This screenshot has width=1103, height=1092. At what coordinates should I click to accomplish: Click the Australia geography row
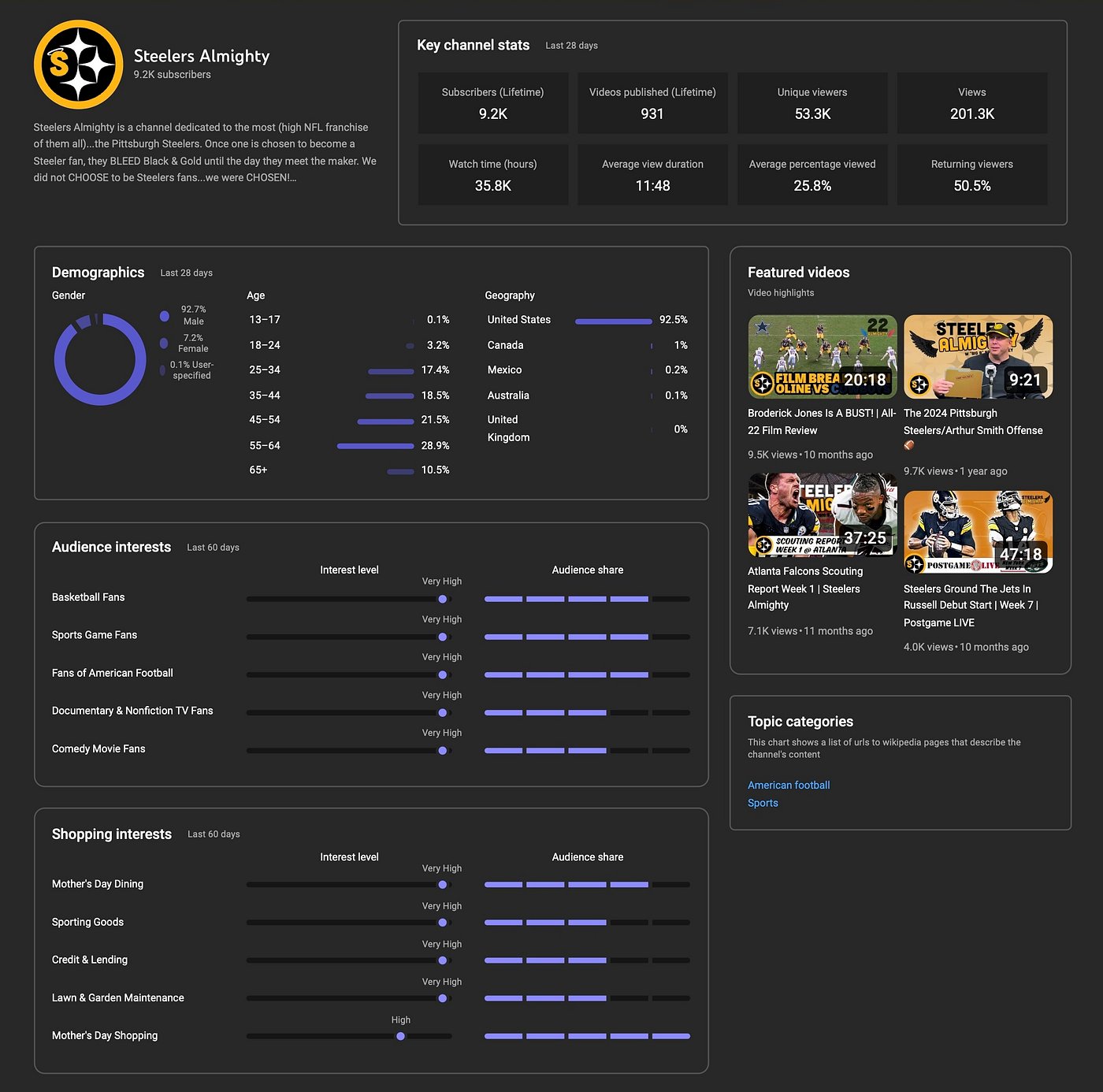click(x=587, y=396)
